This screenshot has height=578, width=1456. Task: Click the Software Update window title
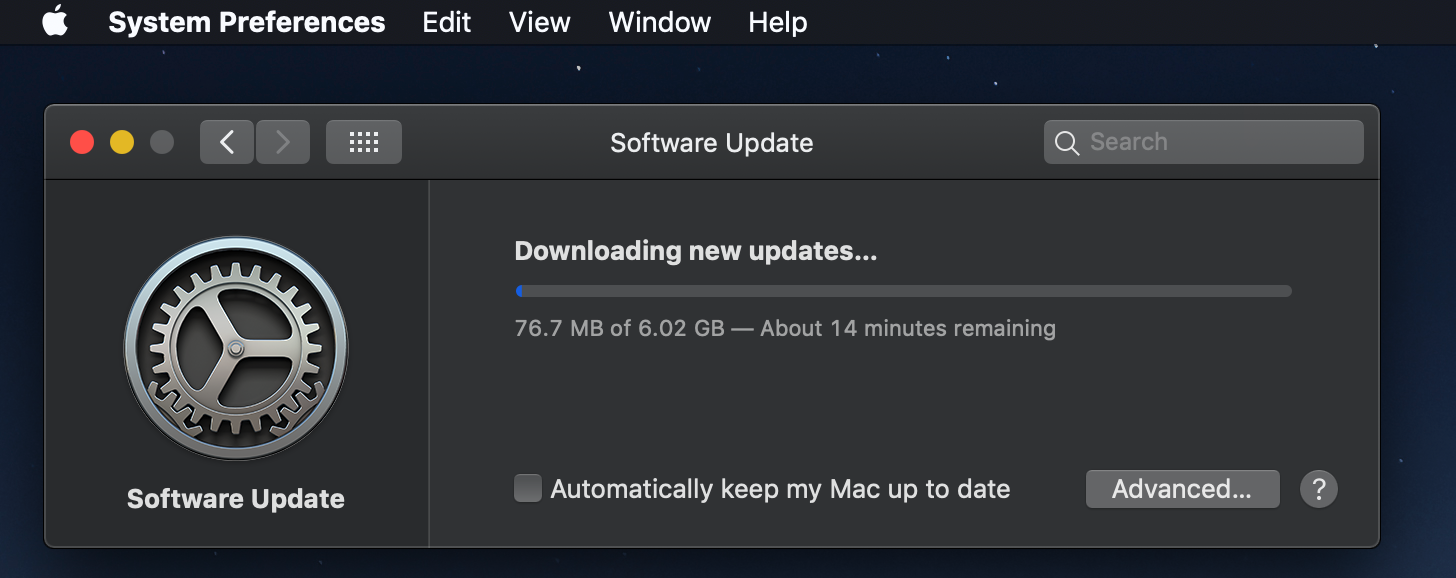(711, 143)
